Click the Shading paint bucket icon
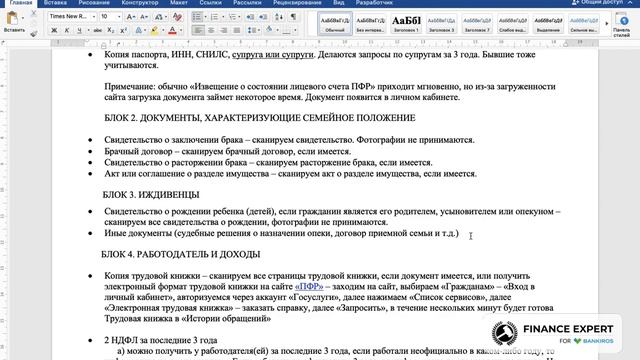The width and height of the screenshot is (640, 360). (269, 29)
